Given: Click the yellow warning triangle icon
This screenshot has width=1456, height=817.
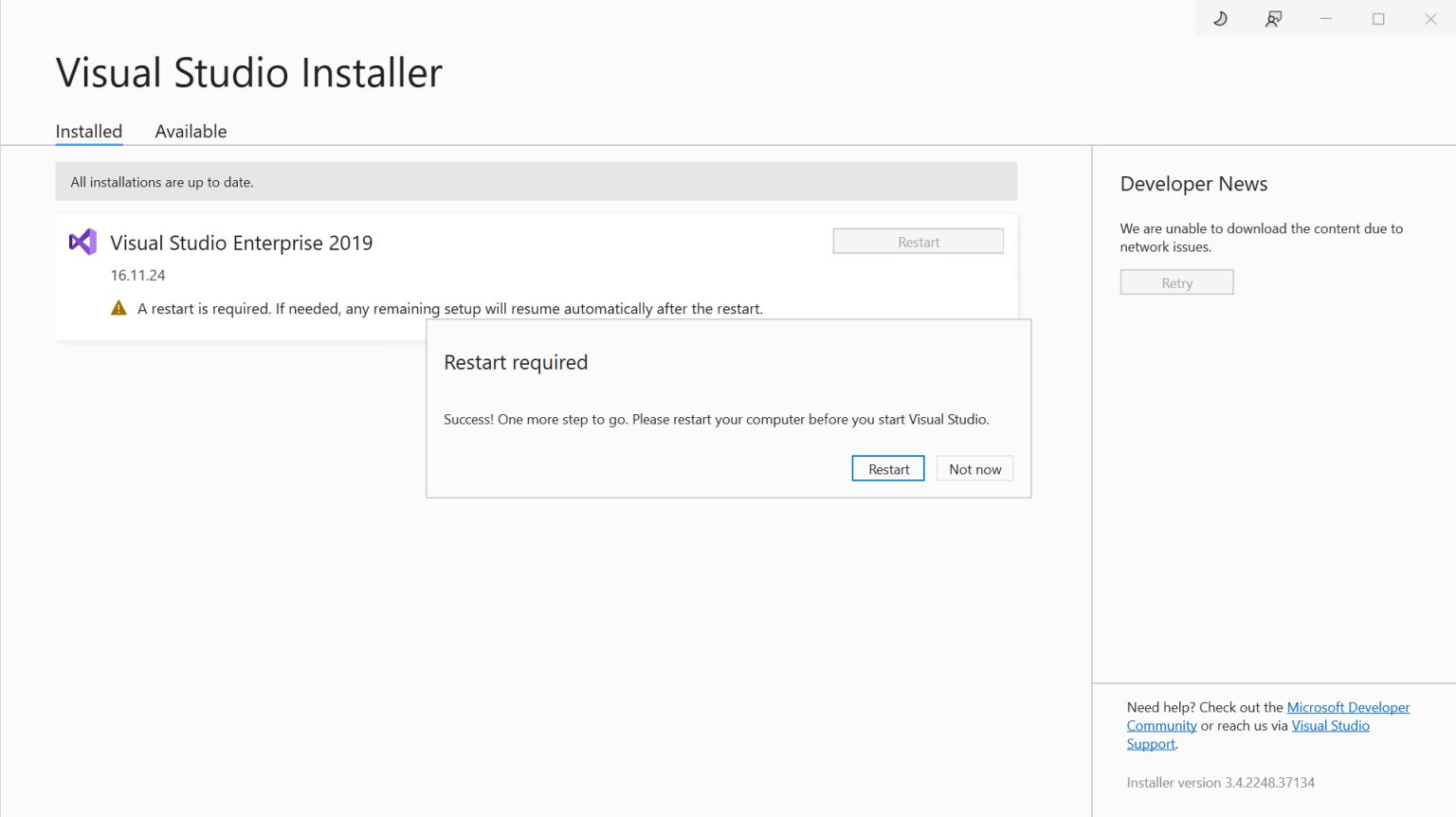Looking at the screenshot, I should coord(118,307).
